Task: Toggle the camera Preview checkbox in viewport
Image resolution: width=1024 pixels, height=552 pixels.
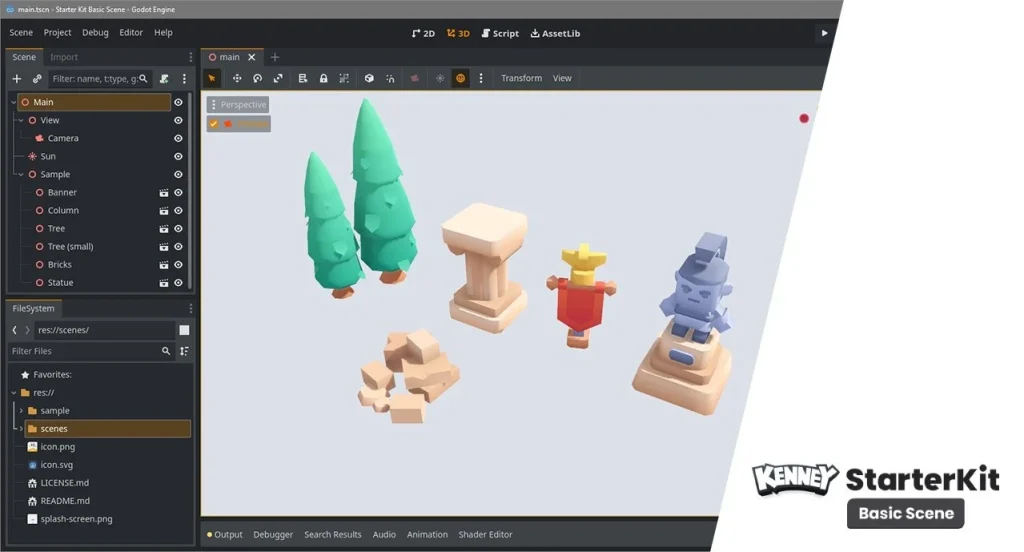Action: click(x=214, y=123)
